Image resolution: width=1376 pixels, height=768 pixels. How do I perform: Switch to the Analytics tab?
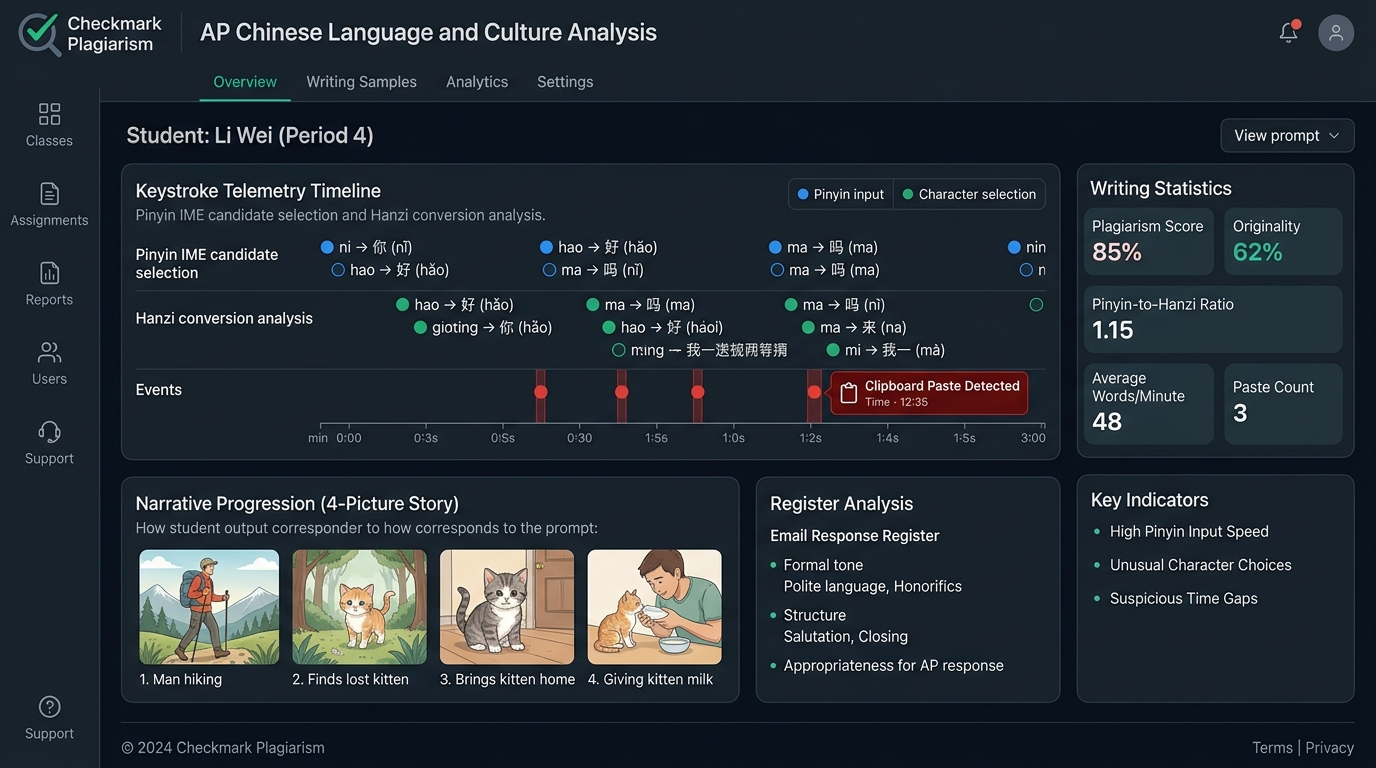[477, 82]
